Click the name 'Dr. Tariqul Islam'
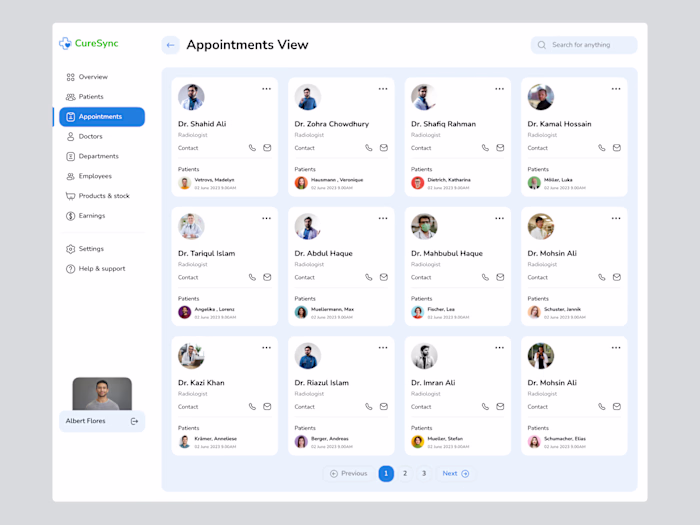The image size is (700, 525). (x=207, y=254)
